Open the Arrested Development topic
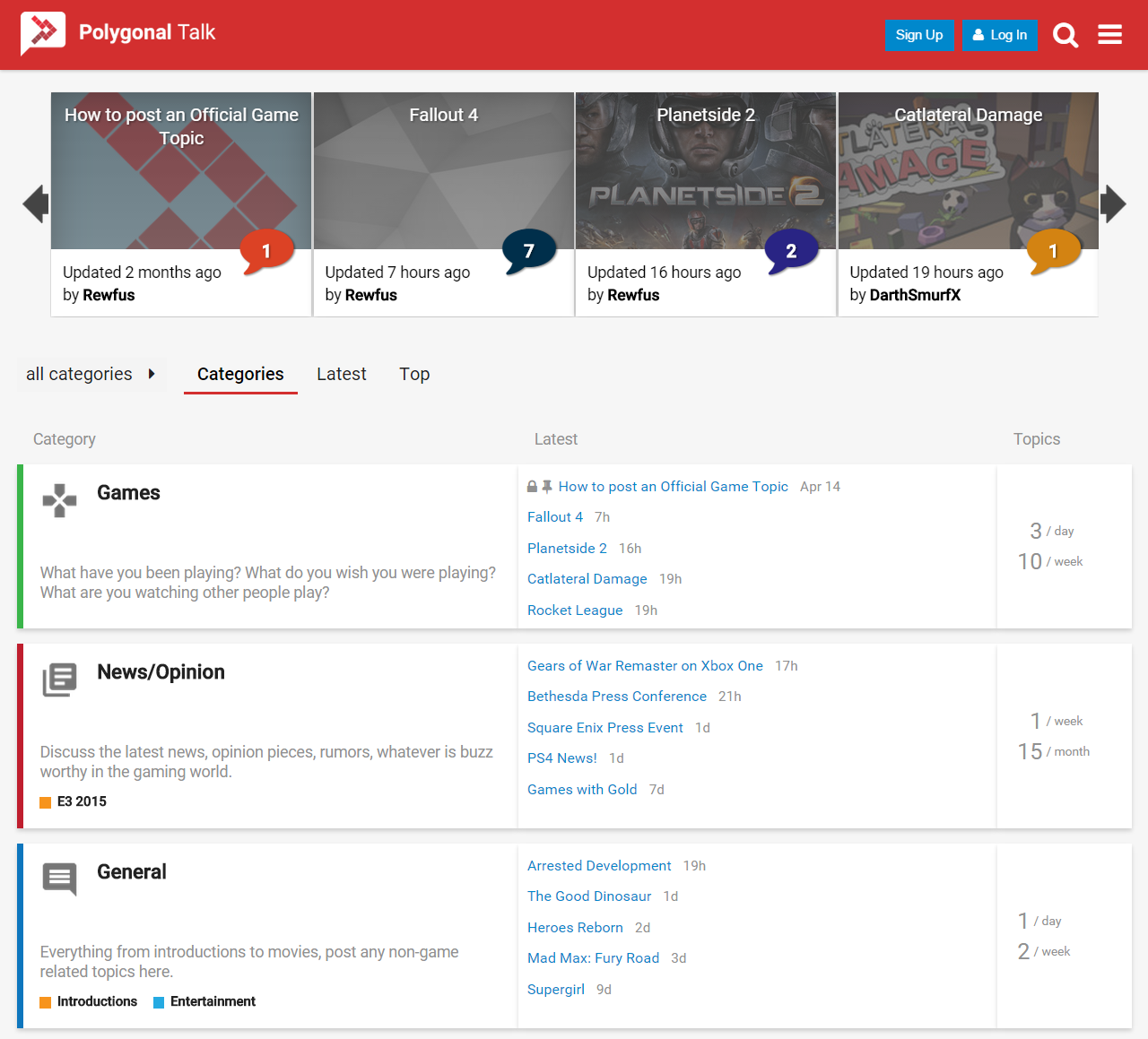The height and width of the screenshot is (1039, 1148). 599,866
